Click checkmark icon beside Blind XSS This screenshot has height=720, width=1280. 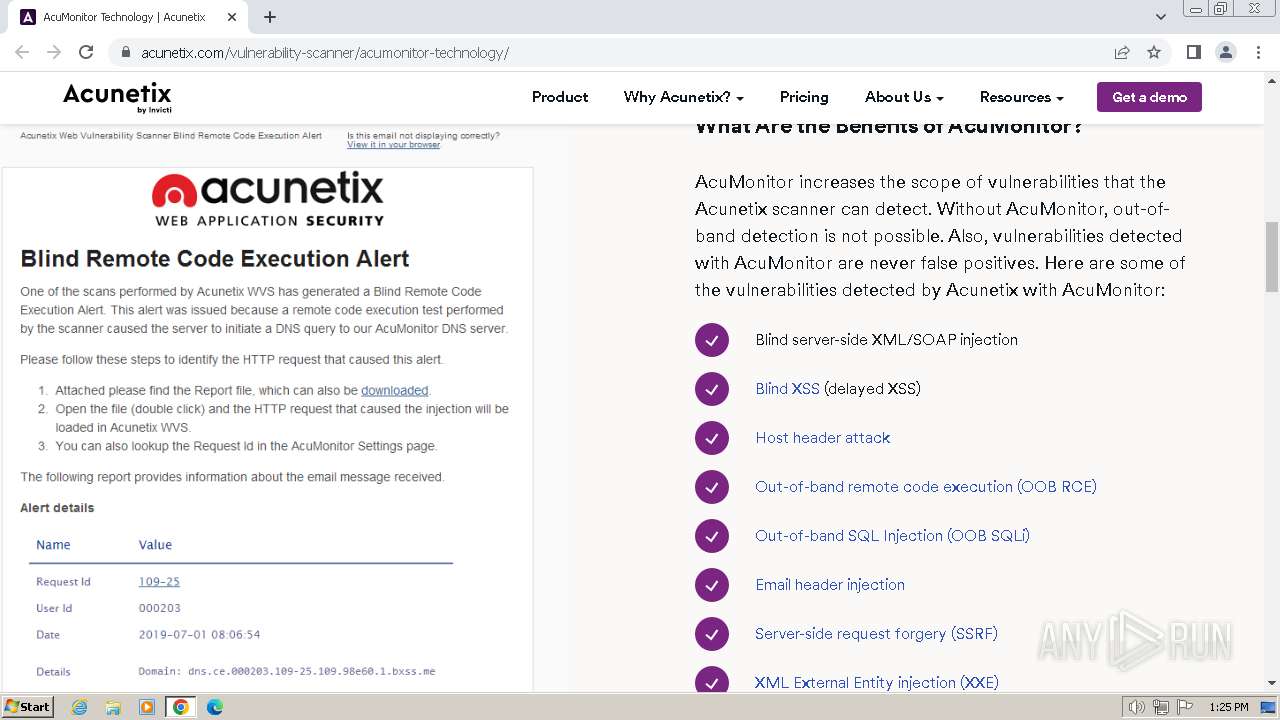[712, 389]
